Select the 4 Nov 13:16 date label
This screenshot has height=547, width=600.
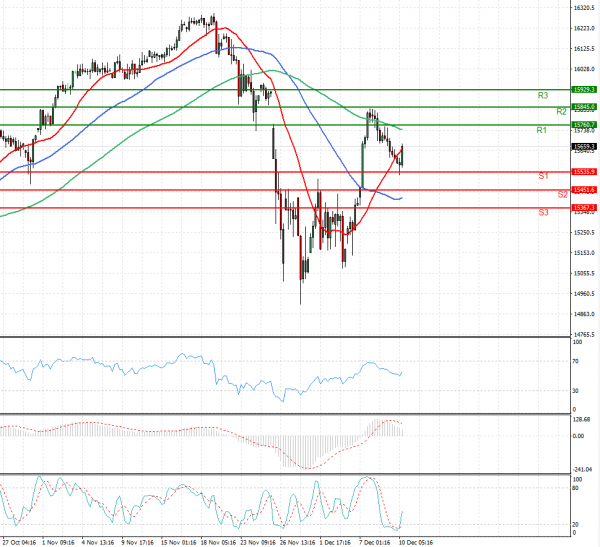click(x=98, y=543)
